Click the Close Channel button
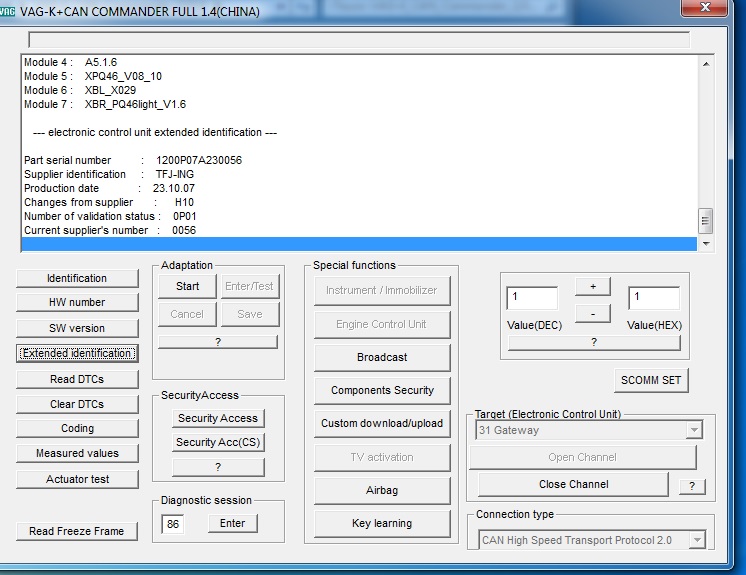This screenshot has height=575, width=746. 573,484
